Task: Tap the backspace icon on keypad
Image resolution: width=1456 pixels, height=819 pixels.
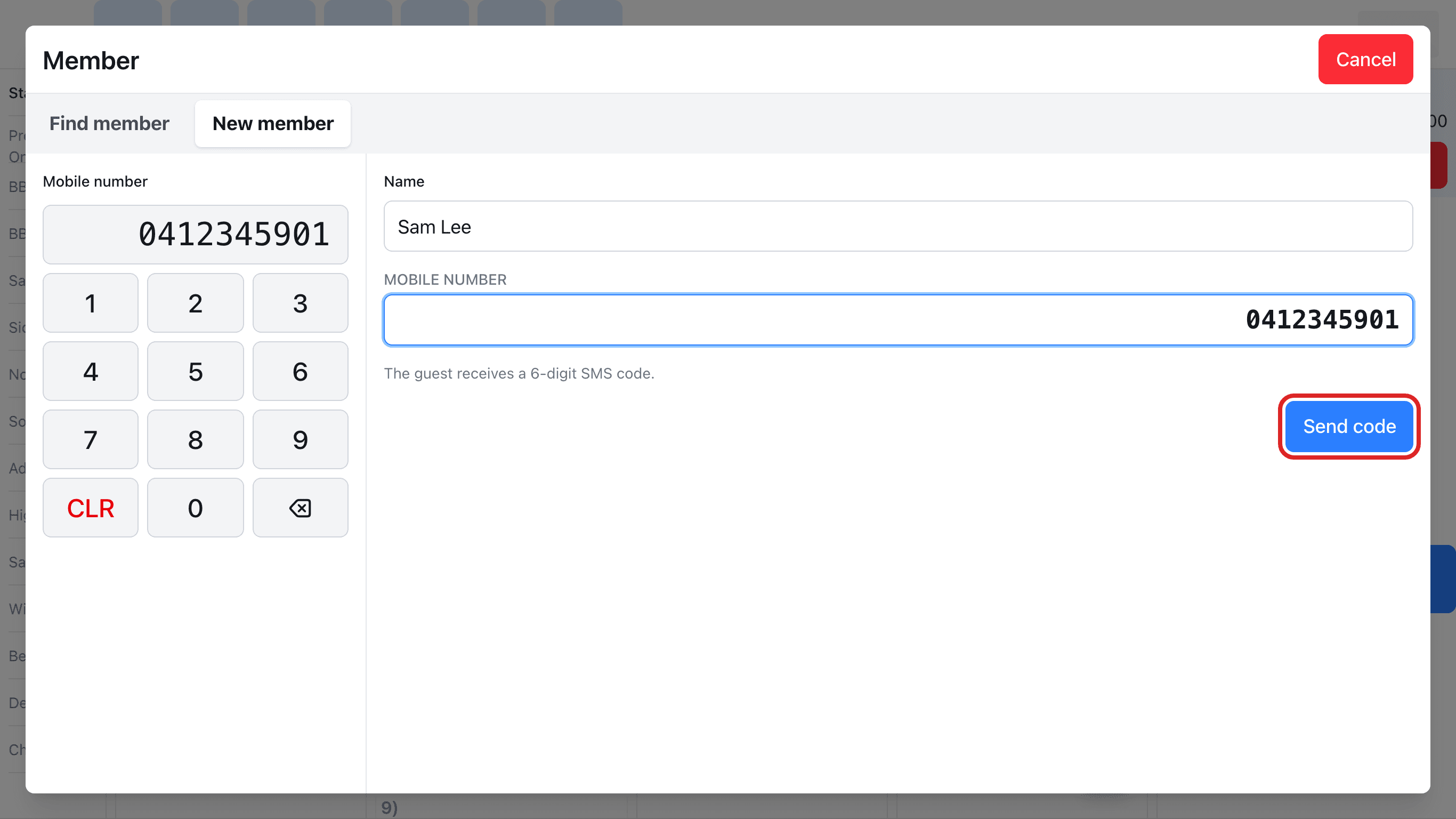Action: (300, 508)
